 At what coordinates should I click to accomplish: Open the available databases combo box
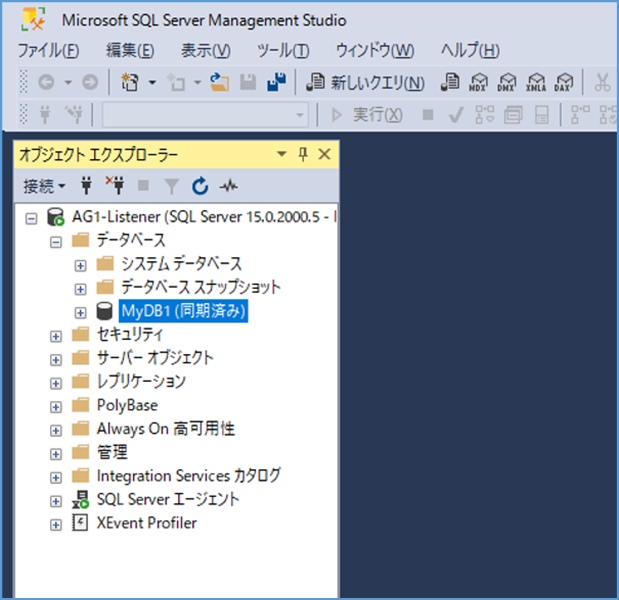coord(205,115)
